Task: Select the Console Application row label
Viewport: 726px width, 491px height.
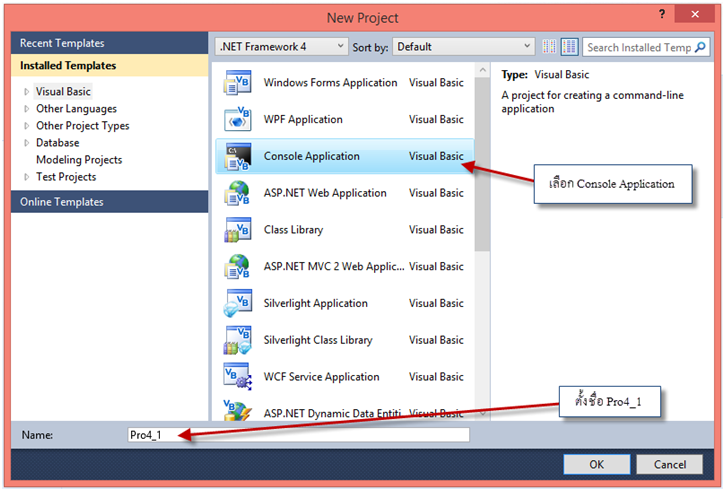Action: tap(312, 156)
